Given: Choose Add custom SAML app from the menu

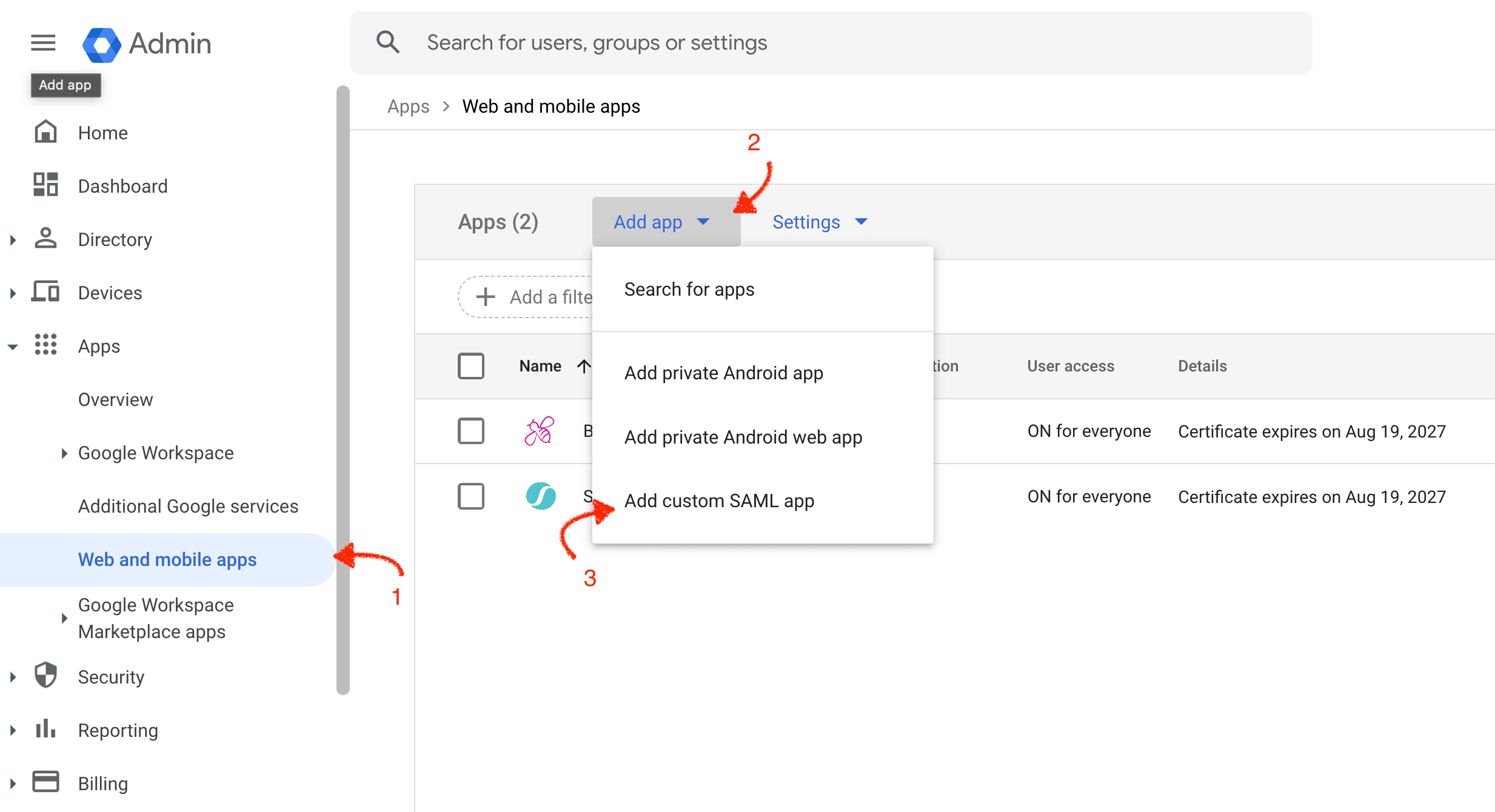Looking at the screenshot, I should (720, 501).
